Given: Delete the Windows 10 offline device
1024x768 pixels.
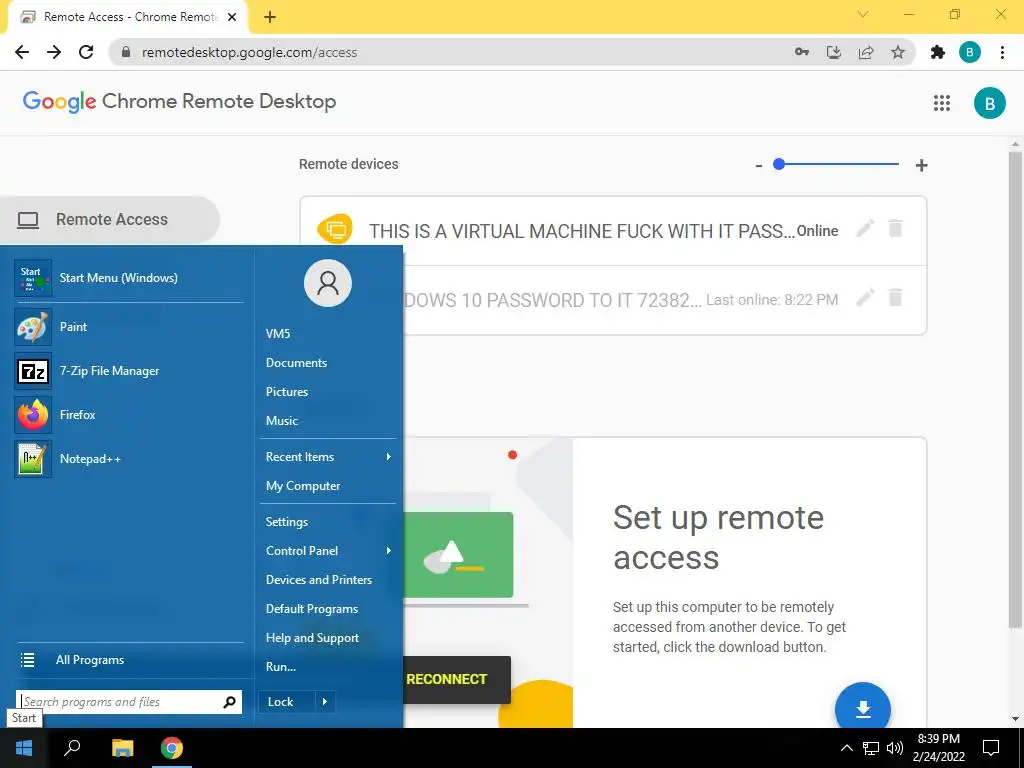Looking at the screenshot, I should pyautogui.click(x=895, y=297).
